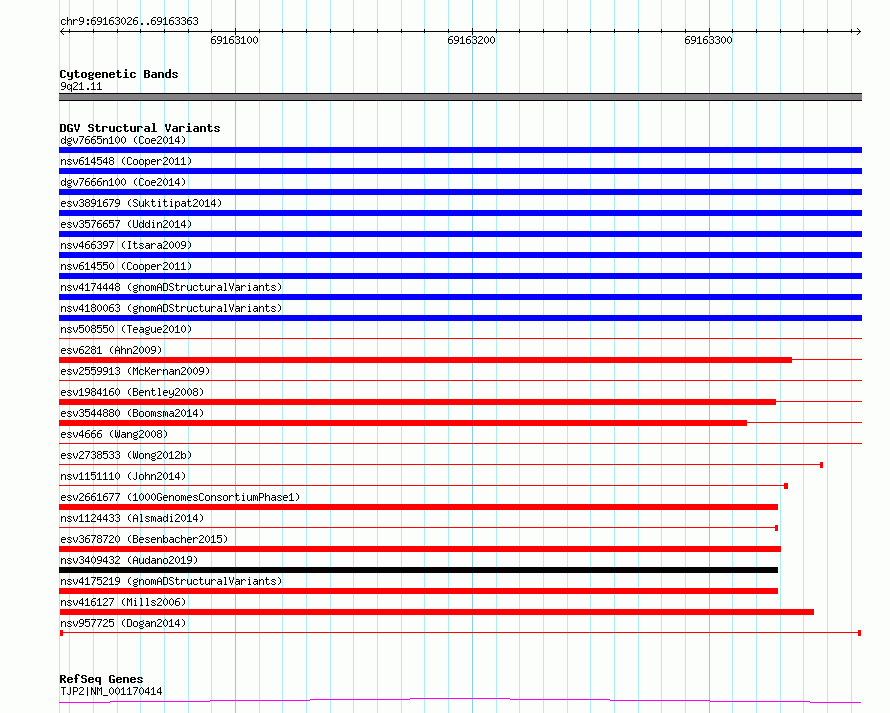The image size is (890, 713).
Task: Click the left arrow of the ruler
Action: (x=63, y=31)
